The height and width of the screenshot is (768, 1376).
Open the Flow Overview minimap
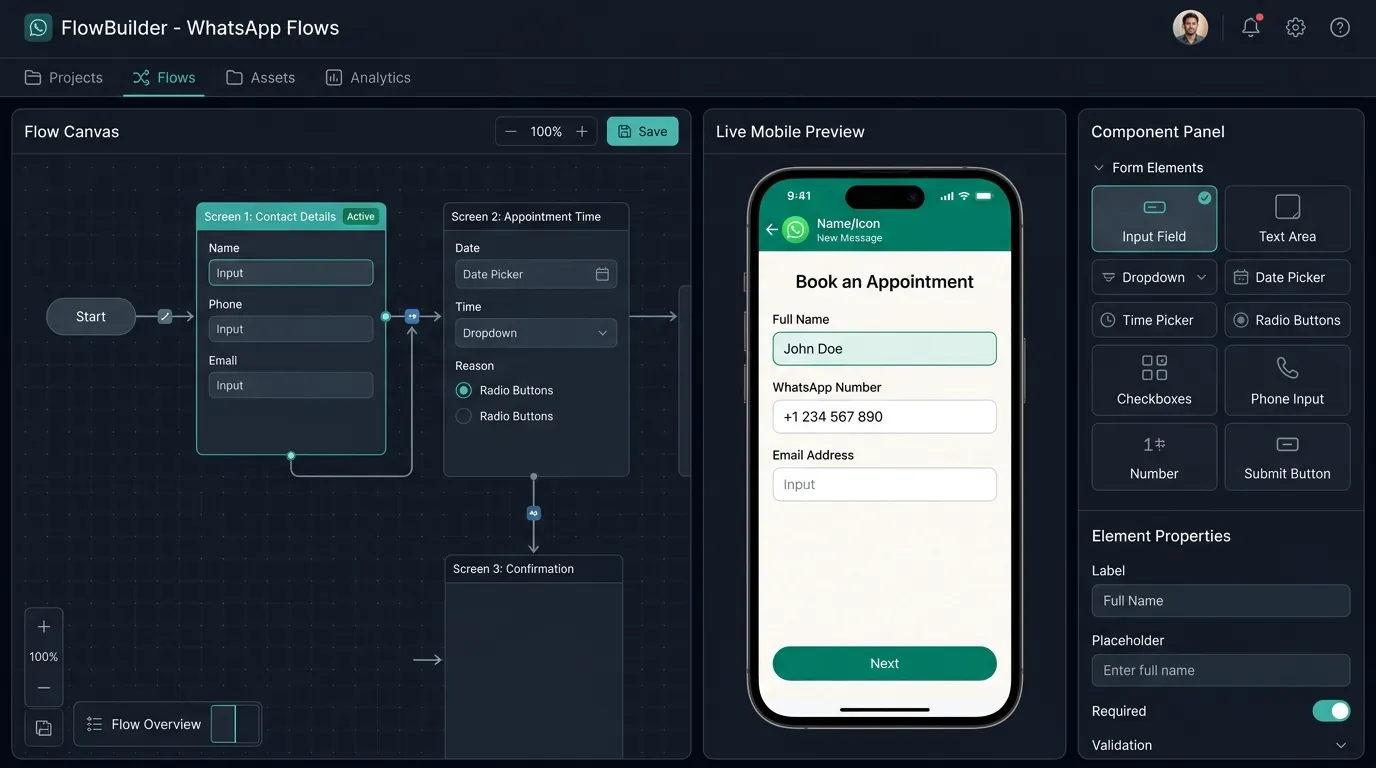coord(168,724)
